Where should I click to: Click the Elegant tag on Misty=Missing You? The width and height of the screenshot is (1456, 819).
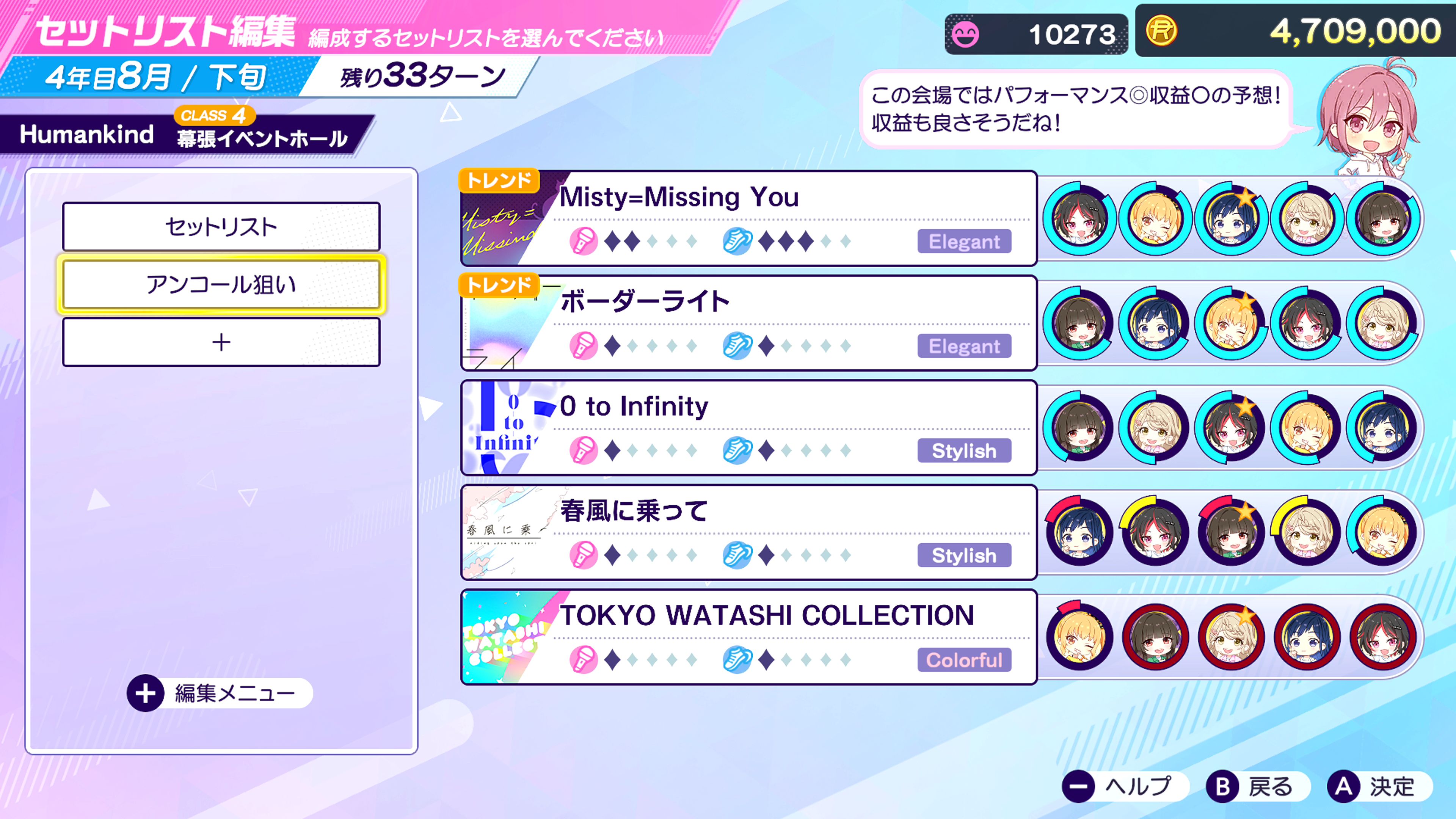(x=964, y=242)
